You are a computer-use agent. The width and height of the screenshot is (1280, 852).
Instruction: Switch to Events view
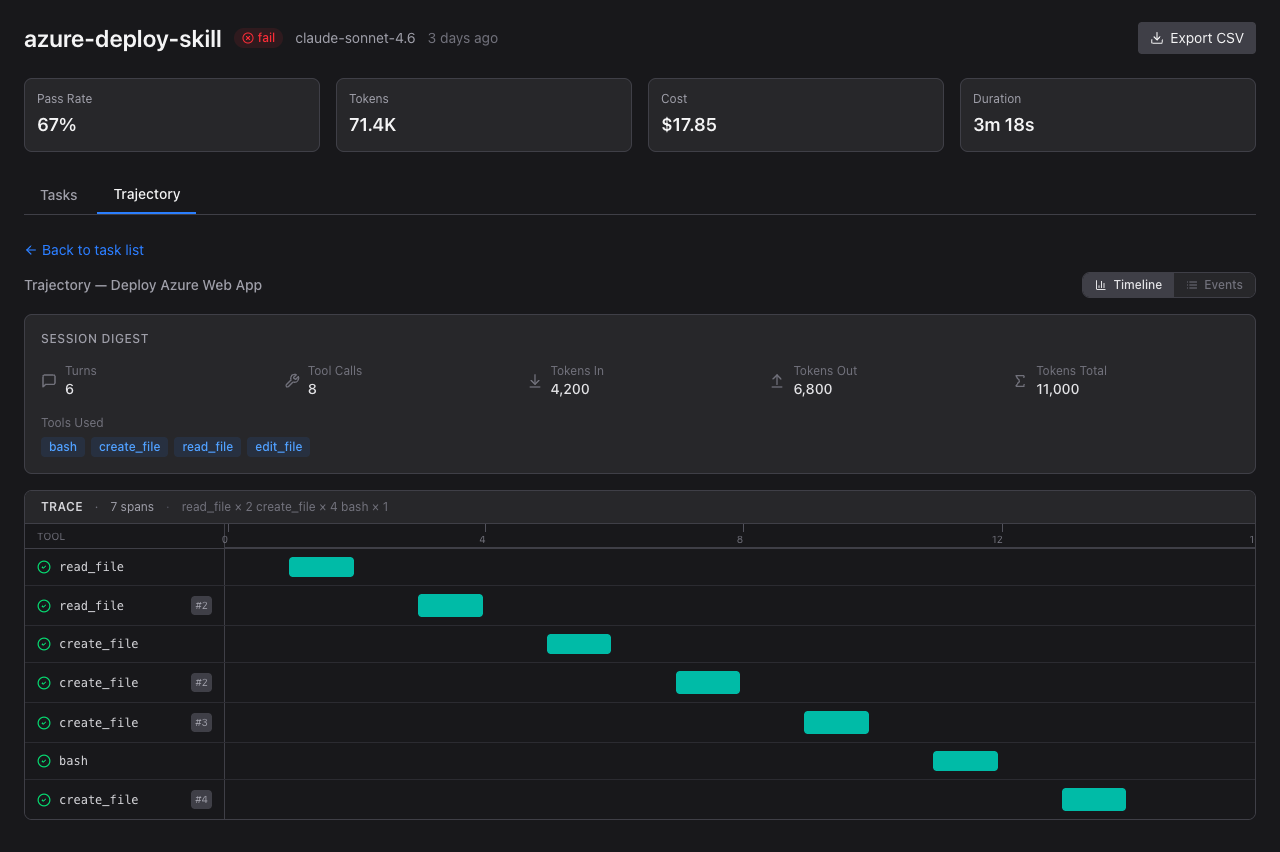click(x=1214, y=285)
